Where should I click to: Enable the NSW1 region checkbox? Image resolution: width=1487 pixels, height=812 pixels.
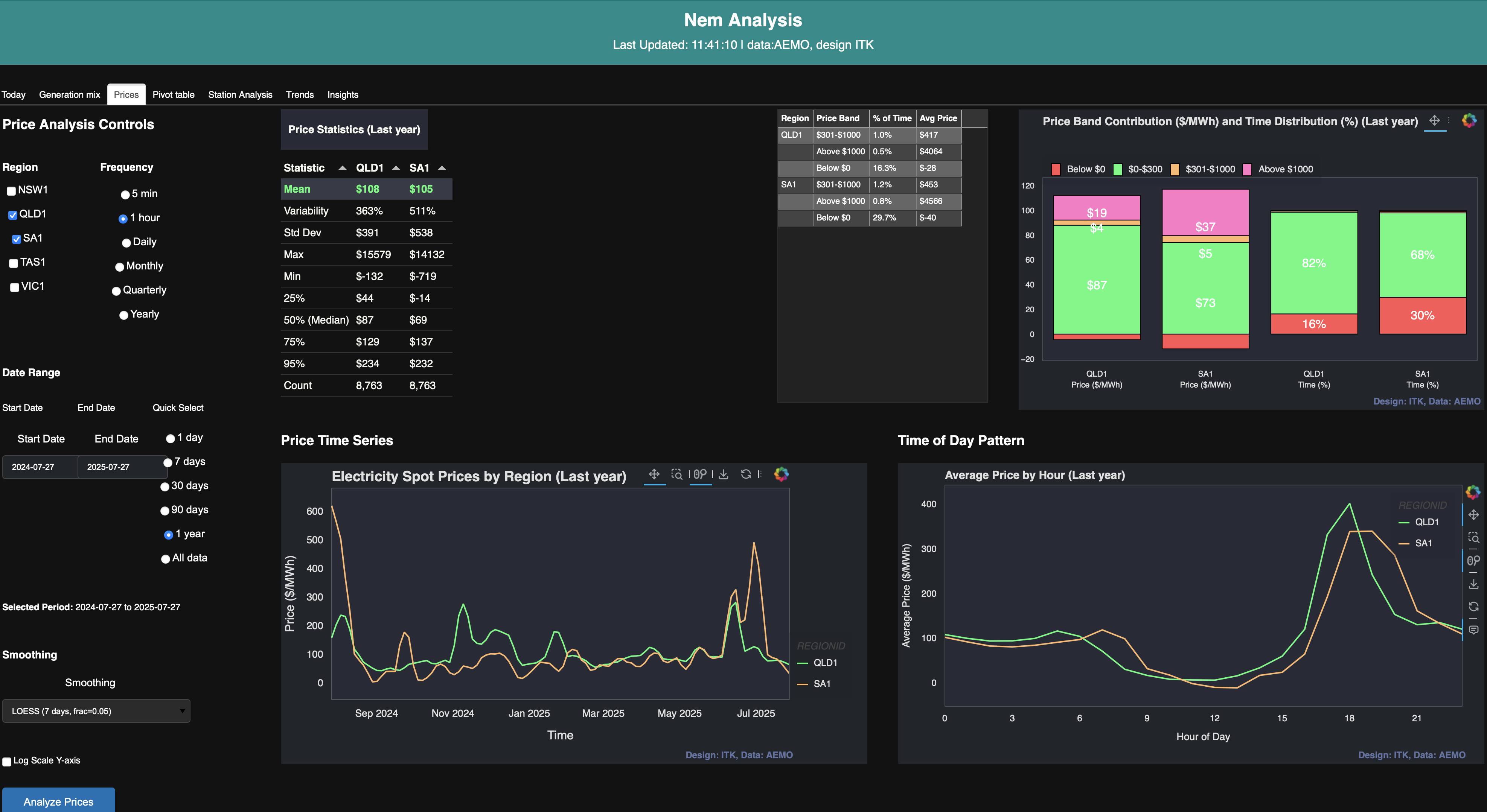(12, 191)
